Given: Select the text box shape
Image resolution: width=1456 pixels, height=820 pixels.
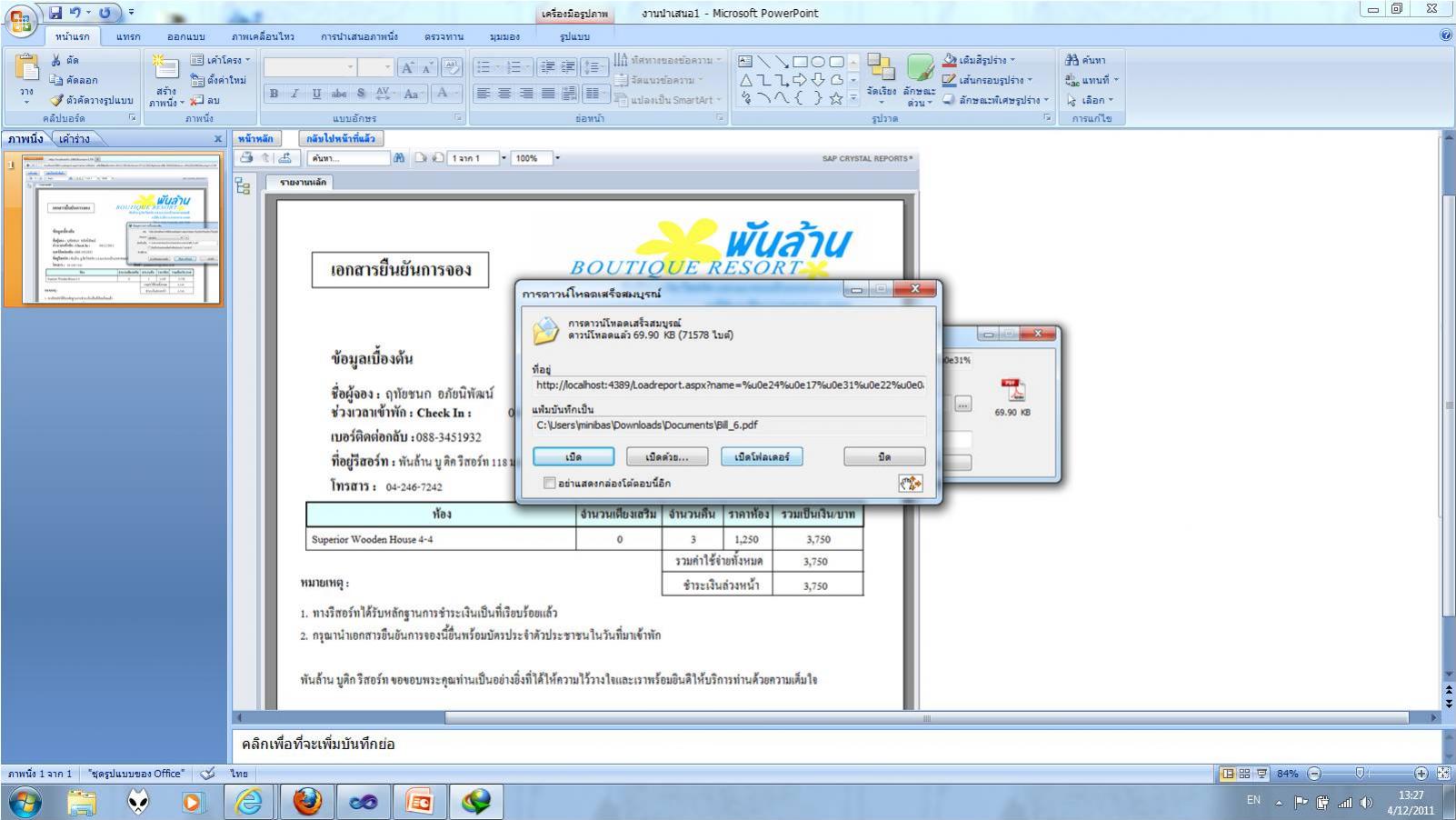Looking at the screenshot, I should click(x=745, y=62).
